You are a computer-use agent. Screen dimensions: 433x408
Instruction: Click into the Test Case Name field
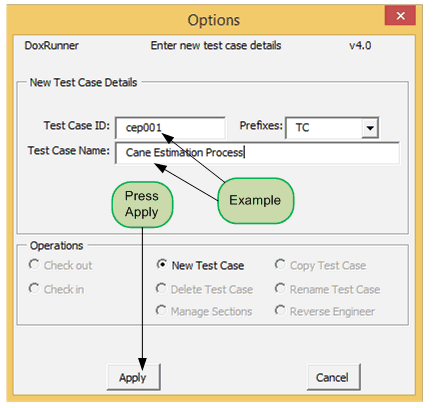(x=257, y=153)
